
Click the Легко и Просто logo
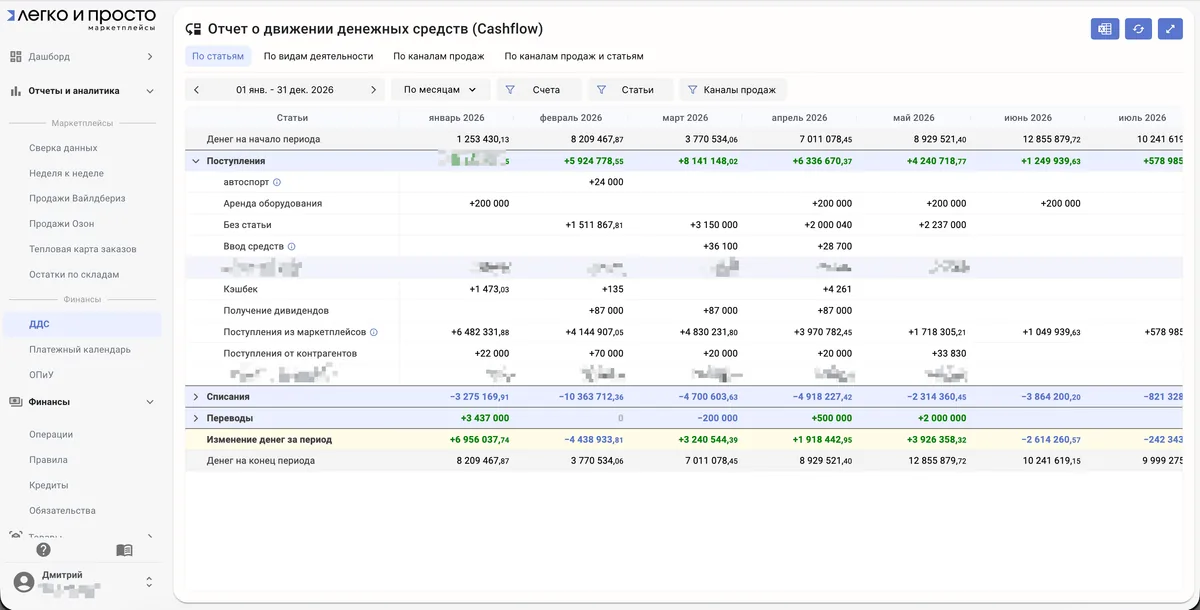[80, 19]
